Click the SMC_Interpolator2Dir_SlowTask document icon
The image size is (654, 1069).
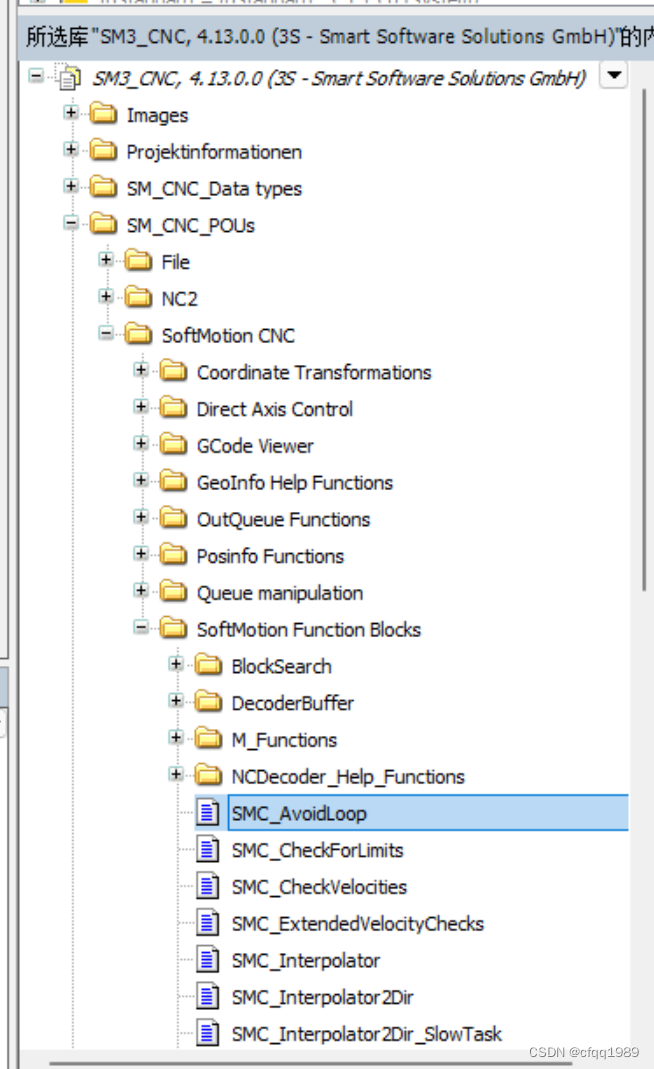pyautogui.click(x=208, y=1033)
